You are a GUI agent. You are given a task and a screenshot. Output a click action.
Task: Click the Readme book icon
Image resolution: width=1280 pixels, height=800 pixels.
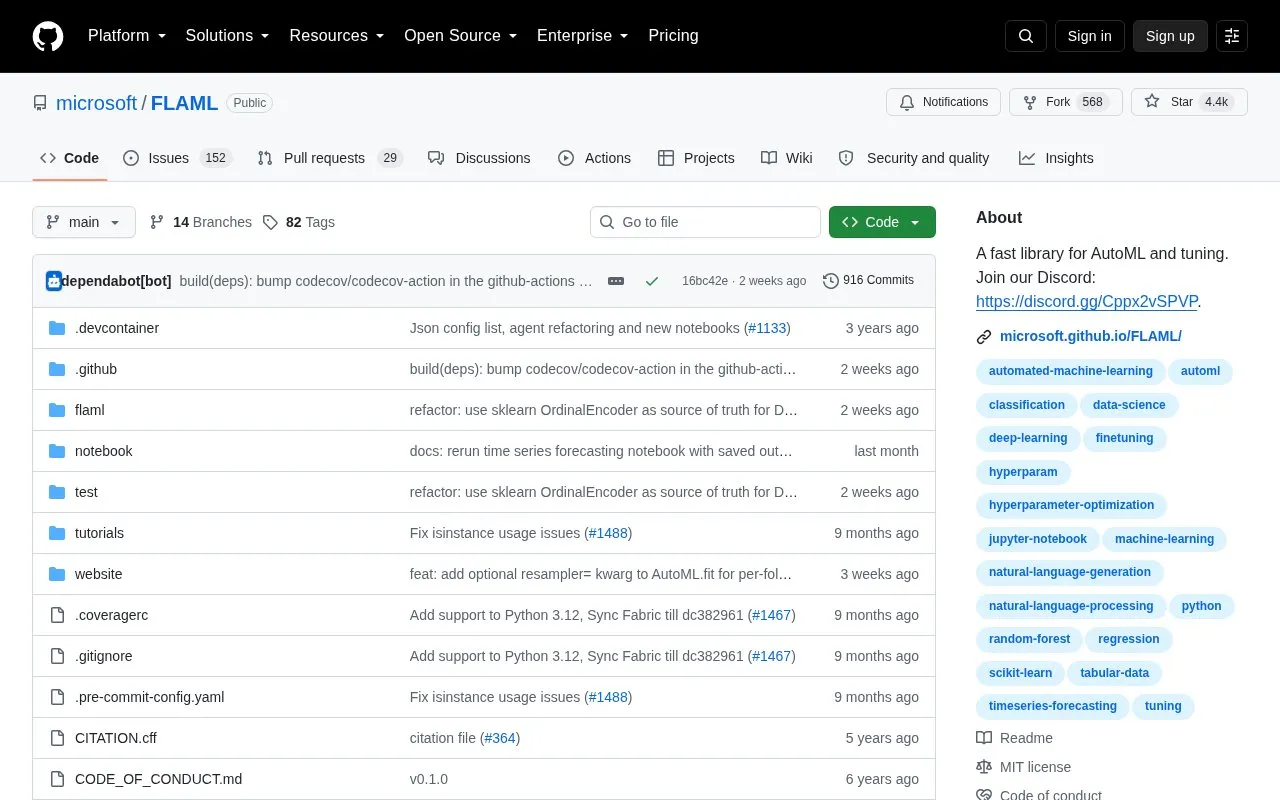(x=984, y=738)
